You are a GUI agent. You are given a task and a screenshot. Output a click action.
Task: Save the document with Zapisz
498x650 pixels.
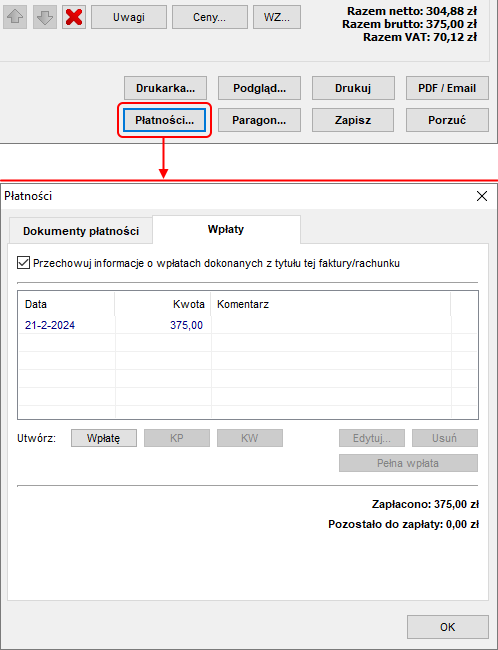[x=353, y=120]
